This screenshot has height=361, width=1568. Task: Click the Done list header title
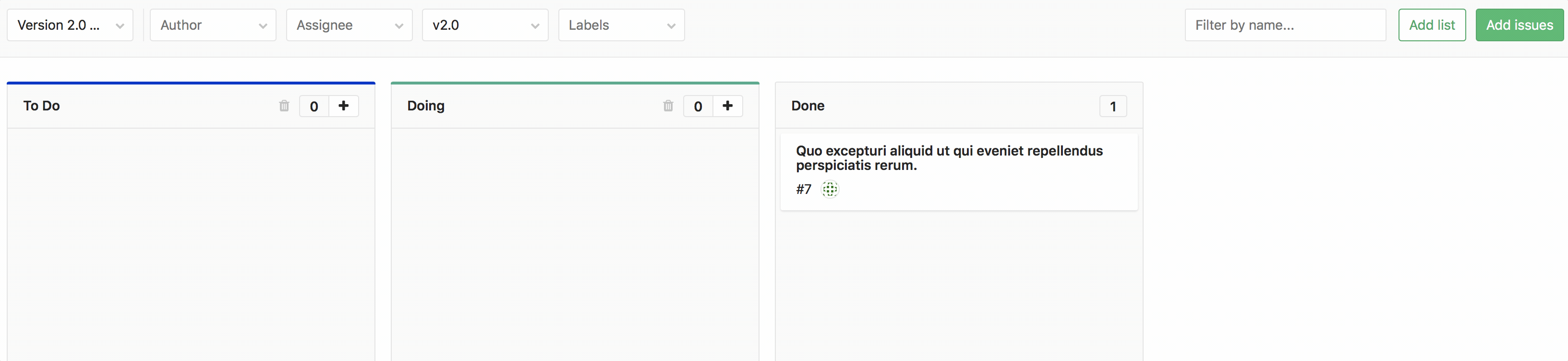808,106
